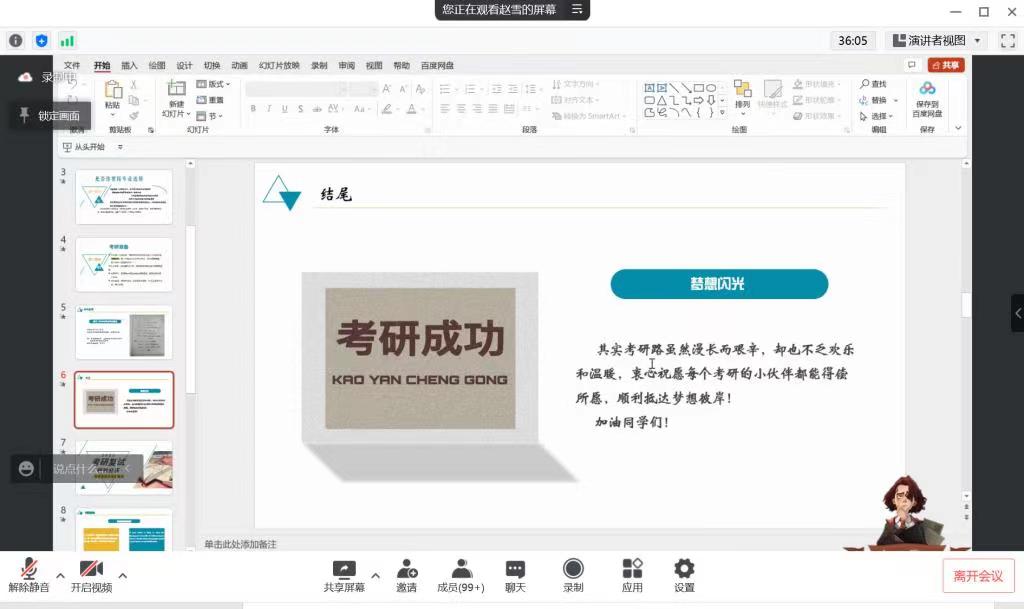
Task: Start recording with the 录制 icon
Action: pyautogui.click(x=573, y=575)
